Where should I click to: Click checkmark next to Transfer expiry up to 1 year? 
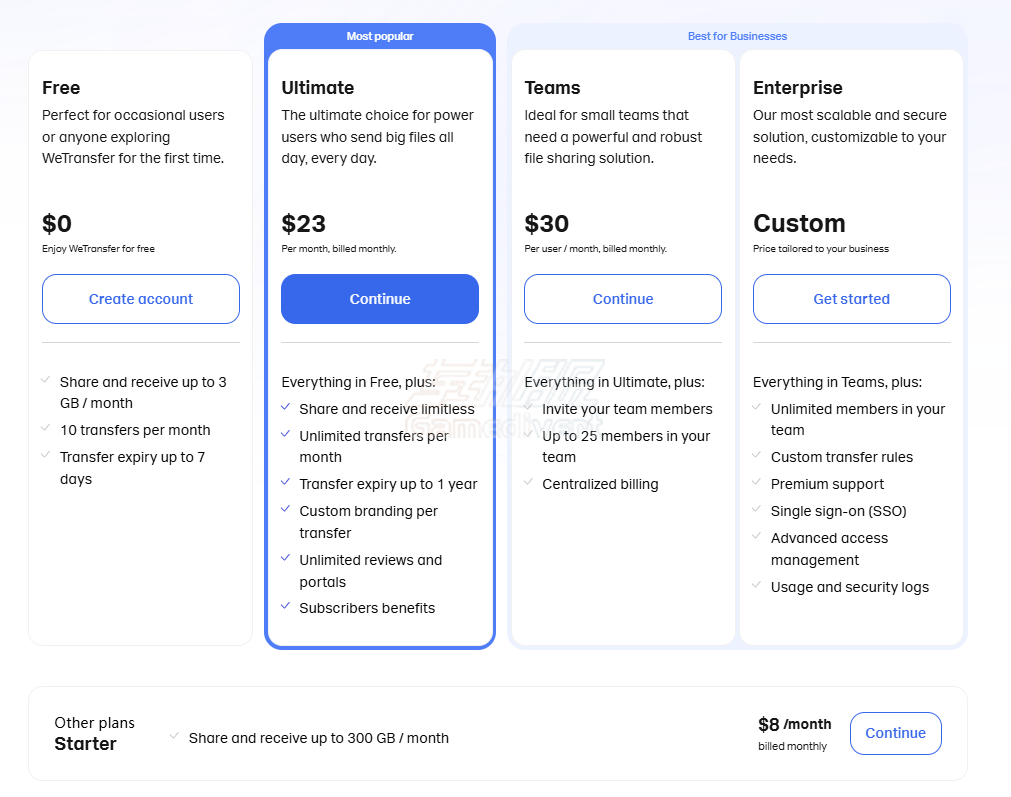tap(286, 482)
